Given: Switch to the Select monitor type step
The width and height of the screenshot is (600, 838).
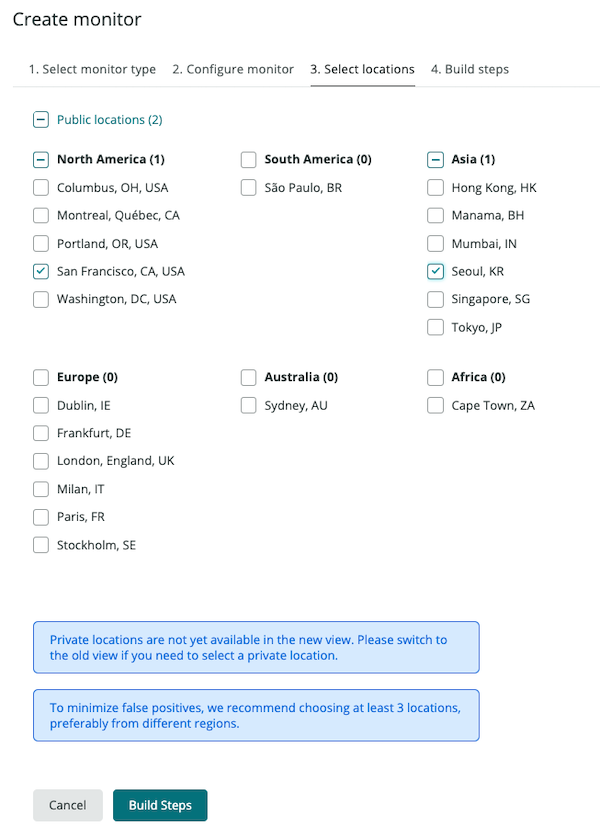Looking at the screenshot, I should (x=92, y=69).
